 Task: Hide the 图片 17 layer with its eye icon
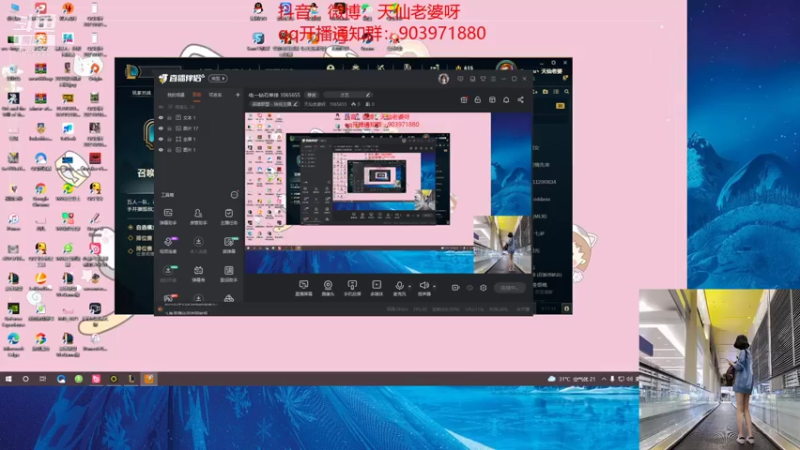(x=161, y=129)
